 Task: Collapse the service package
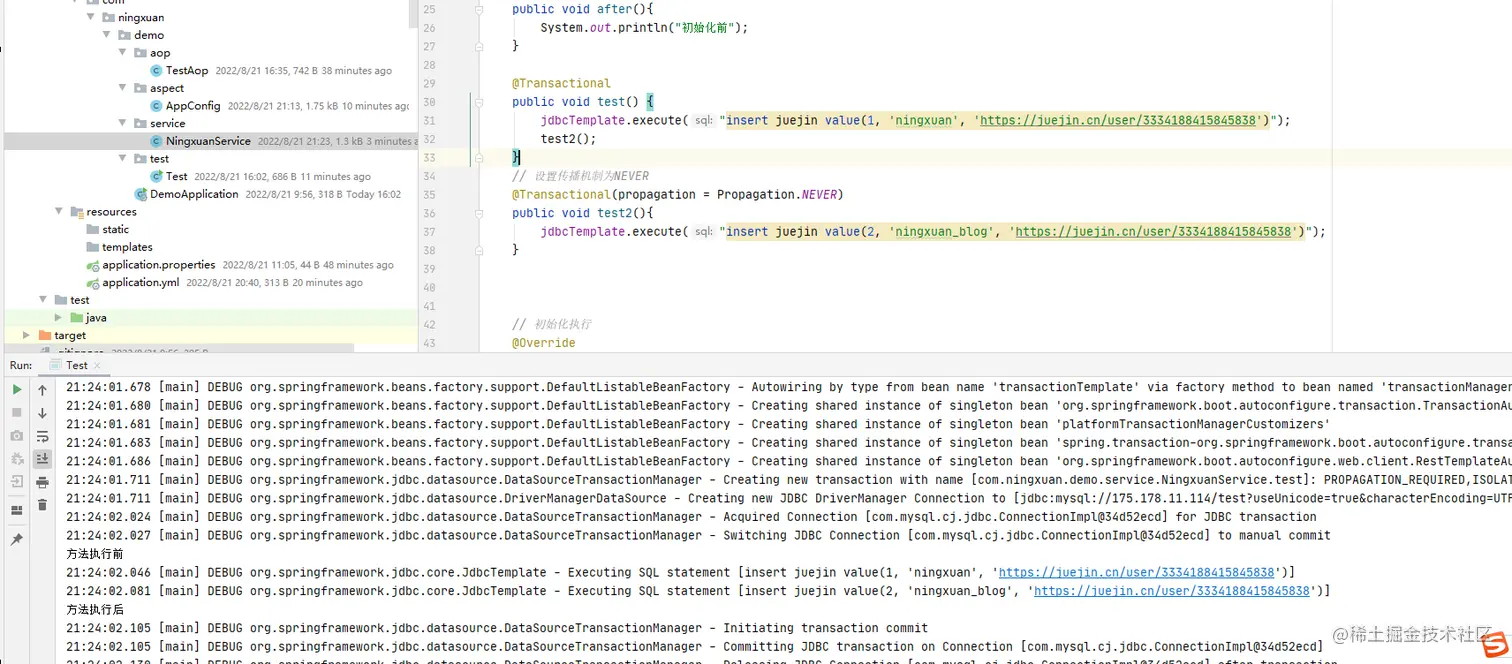(123, 124)
